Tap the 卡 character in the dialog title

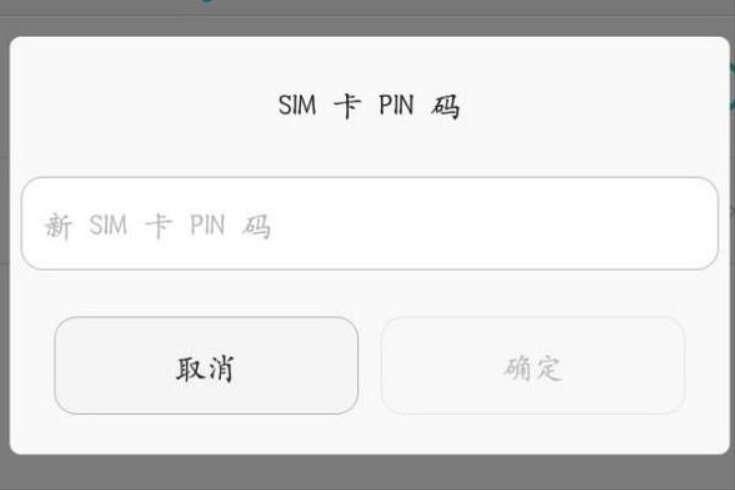[x=347, y=106]
